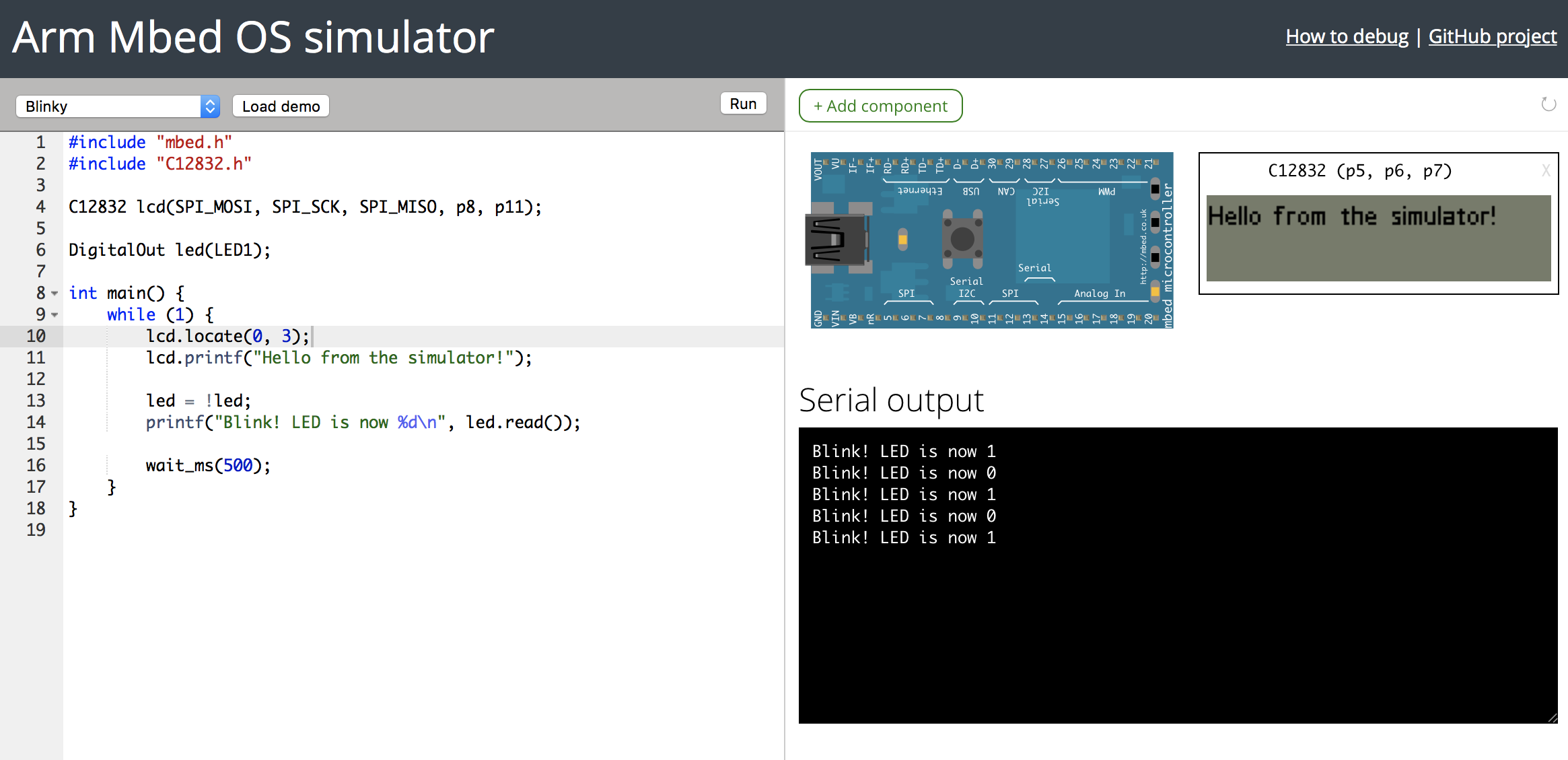Image resolution: width=1568 pixels, height=760 pixels.
Task: Open the How to debug link
Action: [x=1347, y=36]
